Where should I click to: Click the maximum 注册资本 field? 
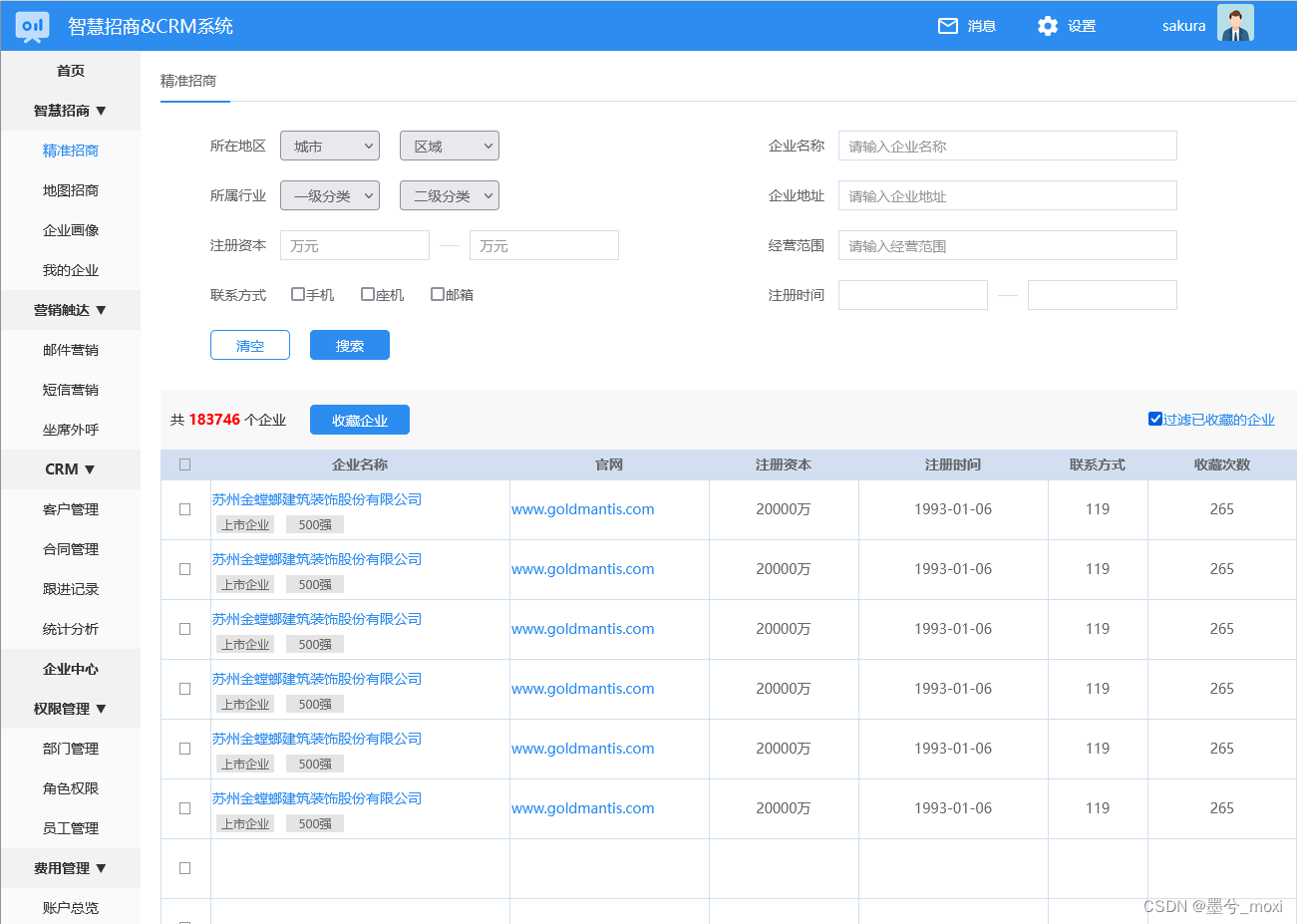click(x=544, y=245)
